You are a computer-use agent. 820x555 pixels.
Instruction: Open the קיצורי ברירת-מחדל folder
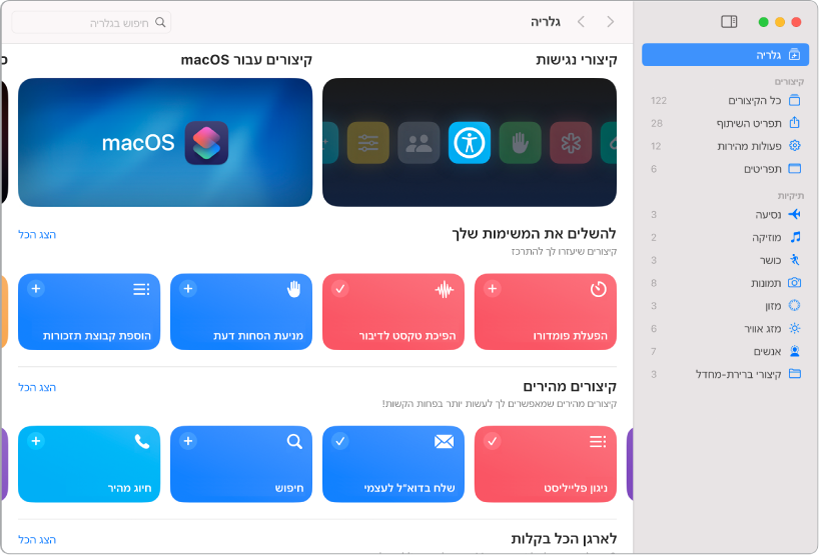click(x=725, y=374)
